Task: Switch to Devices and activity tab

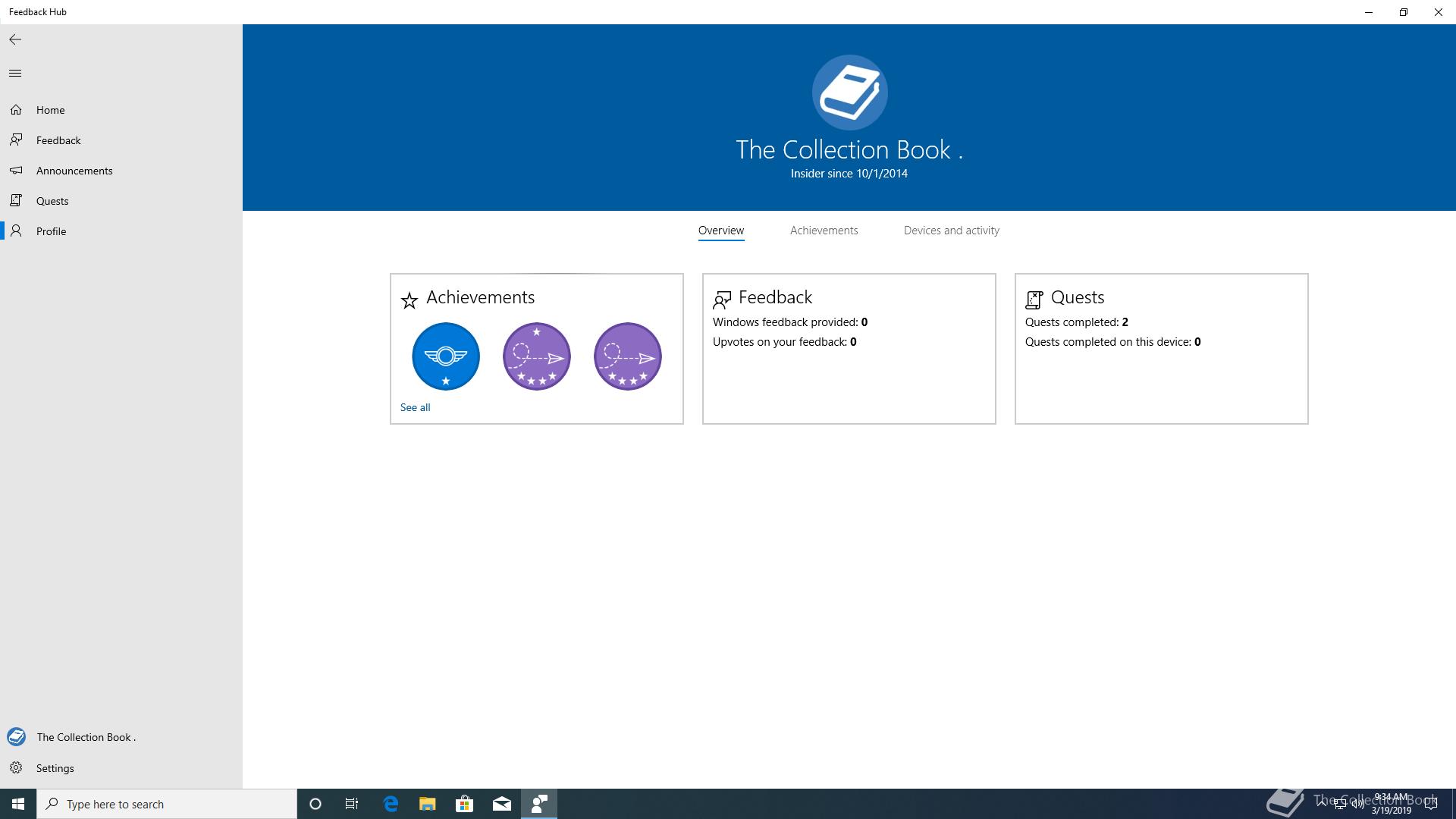Action: (x=951, y=231)
